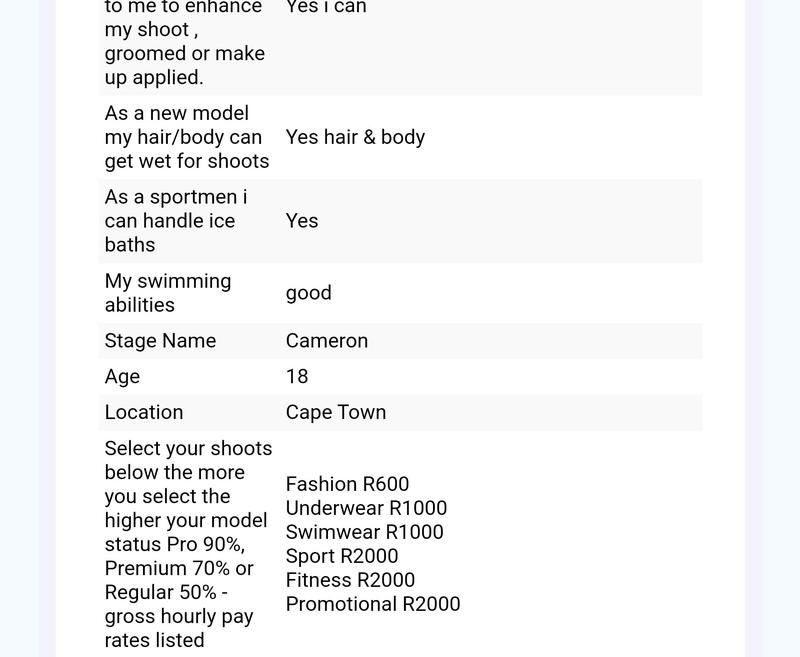Viewport: 800px width, 657px height.
Task: Click the 'Cape Town' location value
Action: pyautogui.click(x=335, y=413)
